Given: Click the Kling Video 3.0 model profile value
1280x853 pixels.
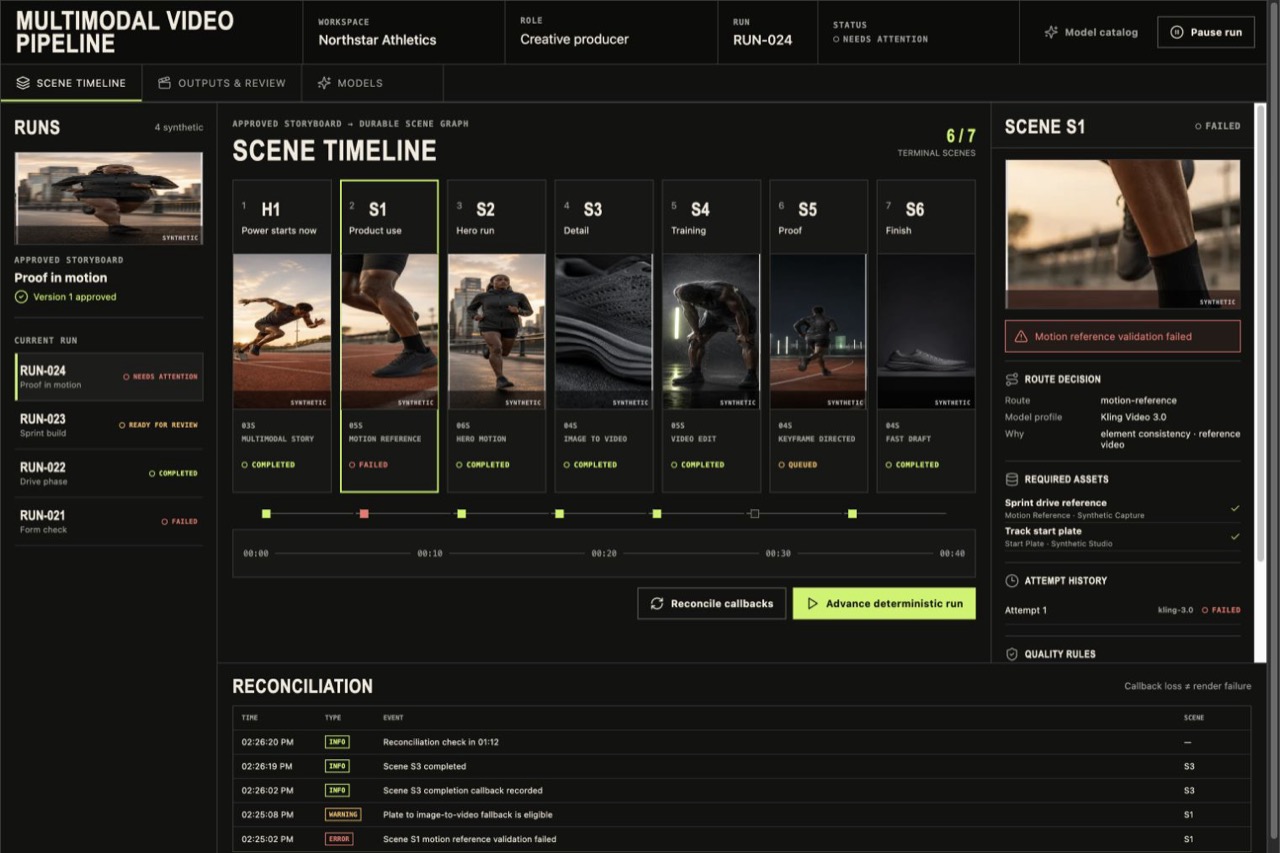Looking at the screenshot, I should pos(1133,417).
